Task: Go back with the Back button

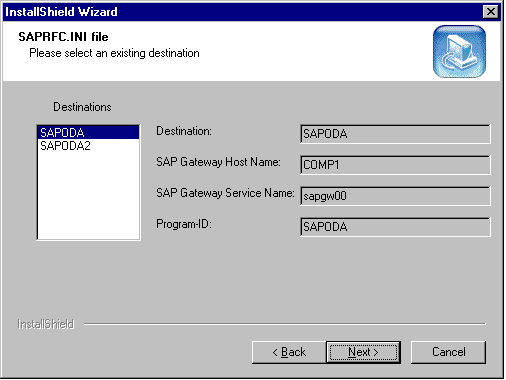Action: pos(289,352)
